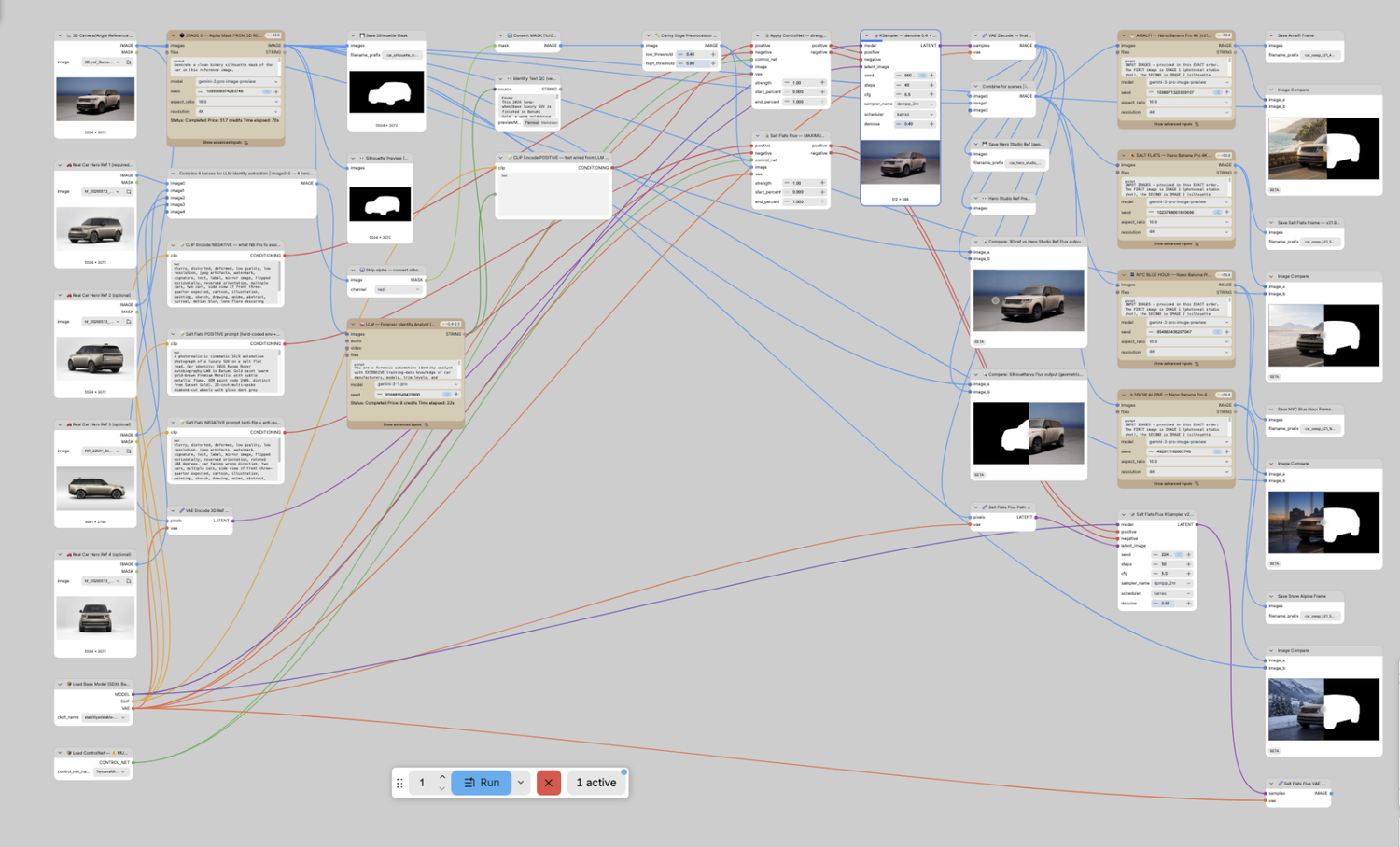This screenshot has height=847, width=1400.
Task: Increment seed plus in LLM Forensic Identity node
Action: [456, 395]
